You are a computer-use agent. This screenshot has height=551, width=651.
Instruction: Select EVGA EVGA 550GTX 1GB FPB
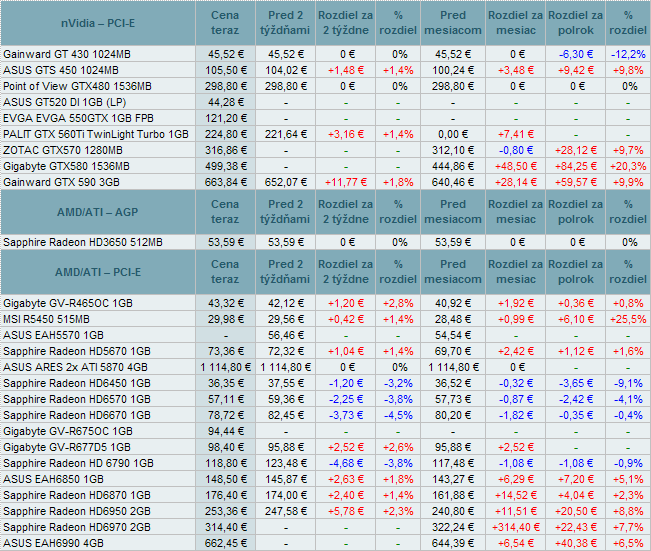tap(78, 118)
